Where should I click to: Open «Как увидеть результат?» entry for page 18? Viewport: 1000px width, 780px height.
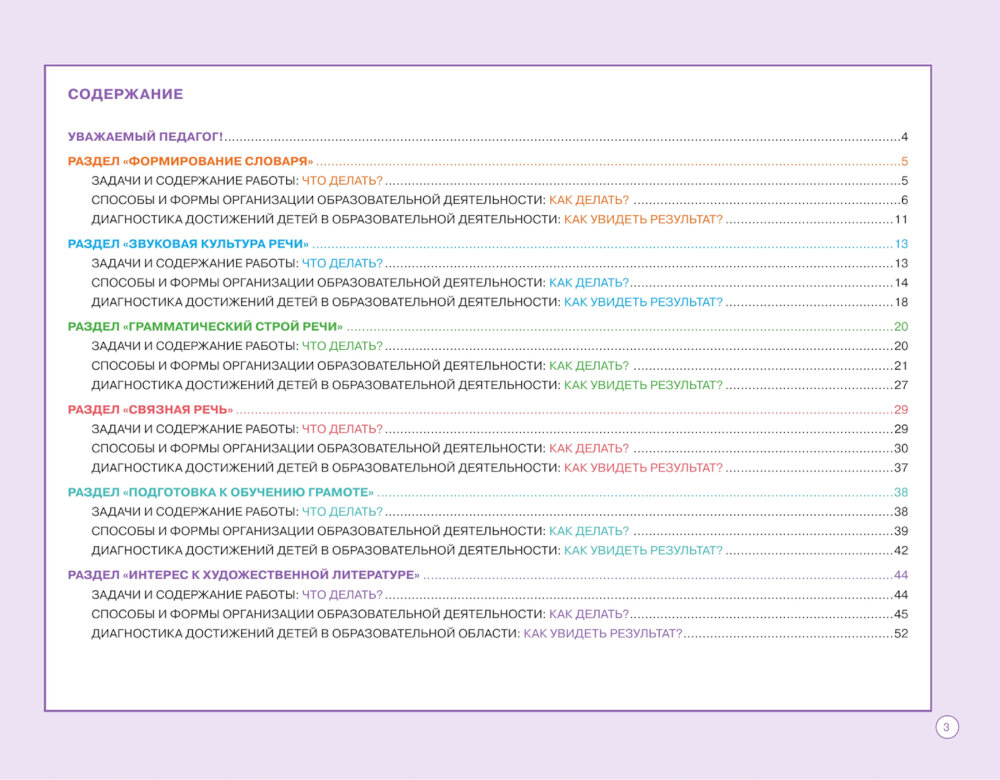[643, 302]
